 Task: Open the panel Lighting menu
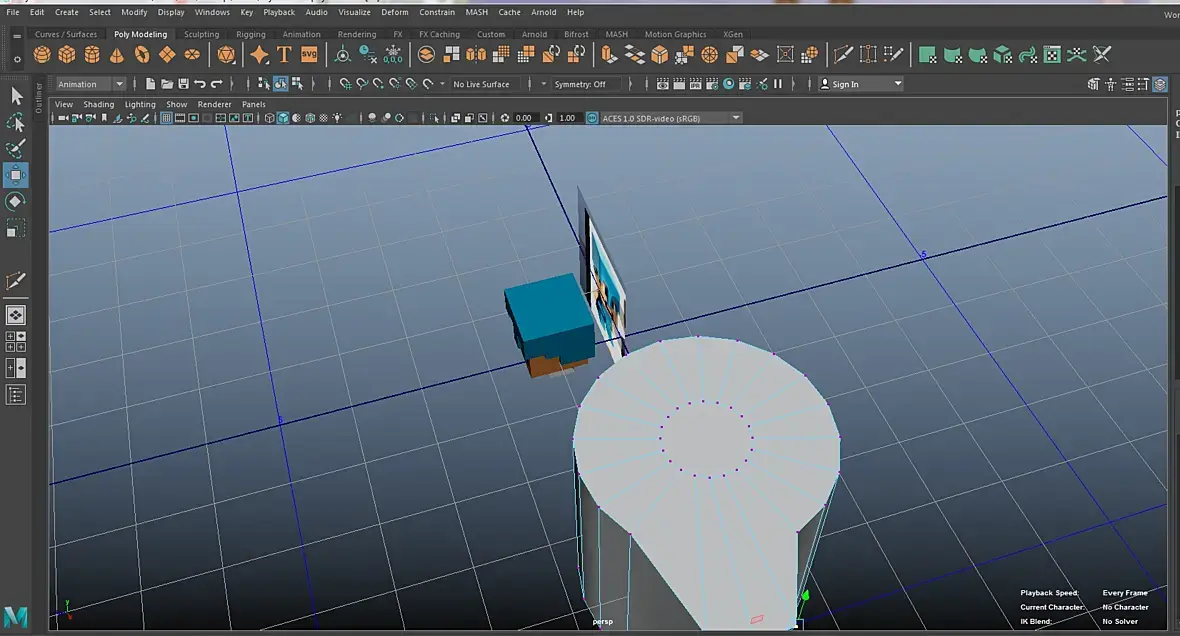click(x=140, y=105)
